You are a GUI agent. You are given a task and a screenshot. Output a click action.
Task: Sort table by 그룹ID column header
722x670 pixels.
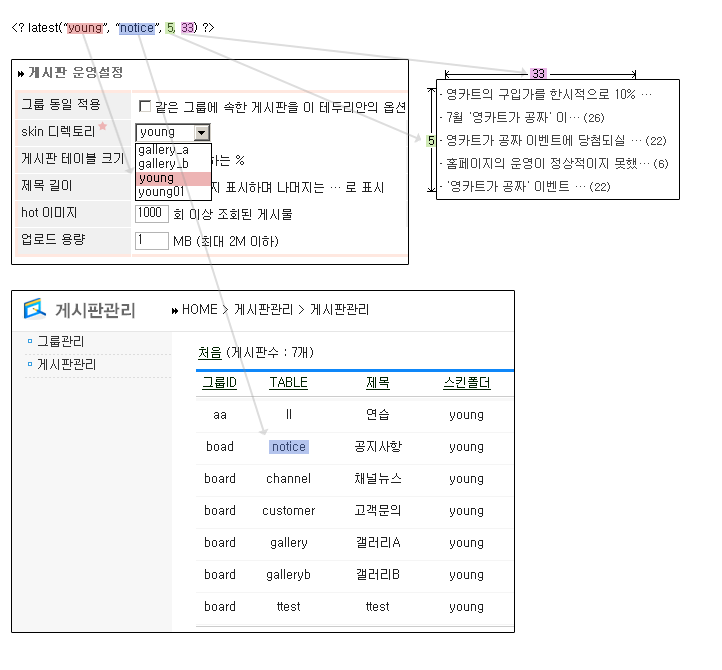point(220,383)
